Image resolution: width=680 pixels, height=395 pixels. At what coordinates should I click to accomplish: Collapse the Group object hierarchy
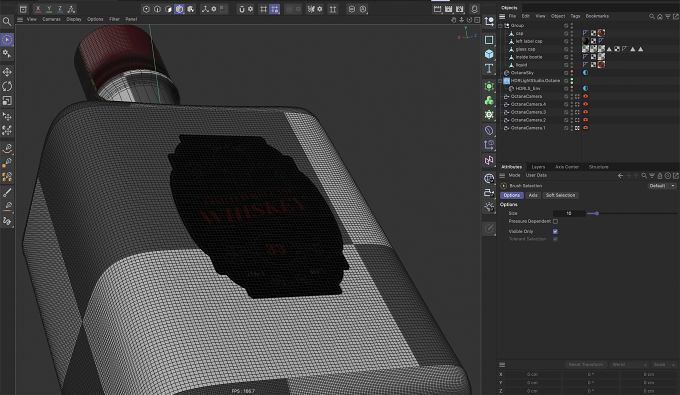[x=500, y=26]
